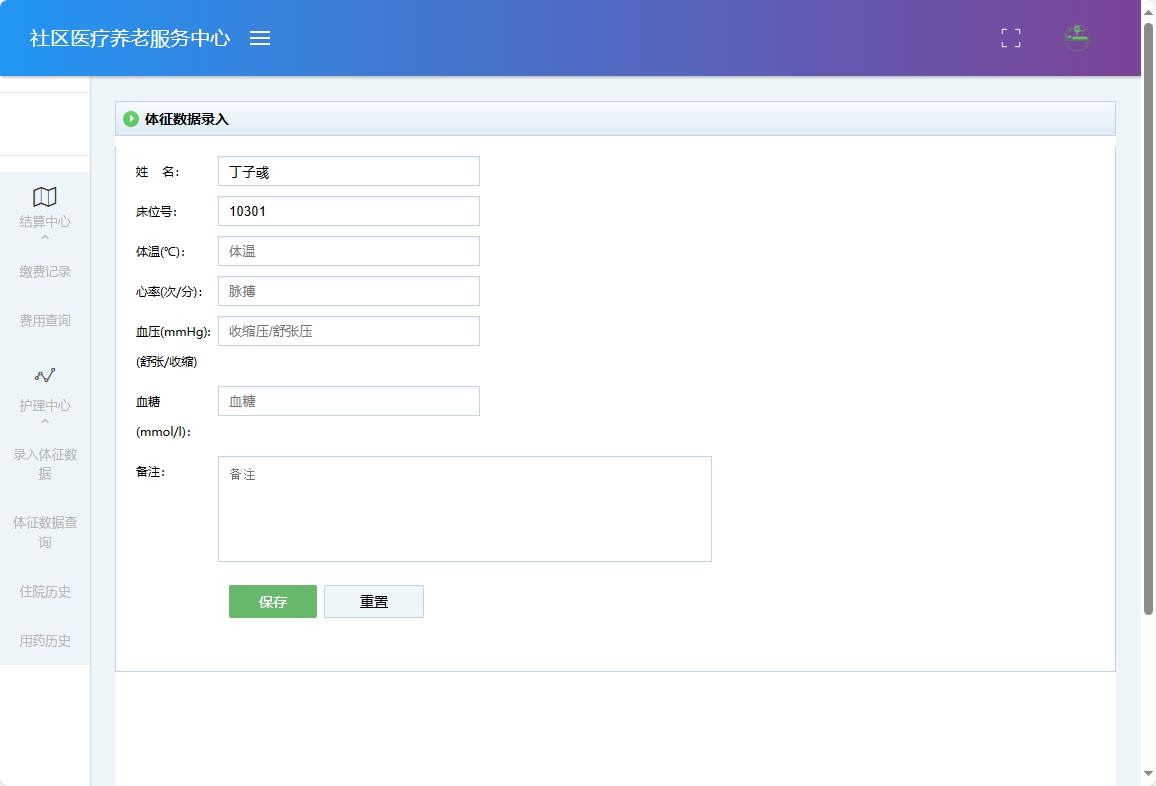Click the user avatar in top right
The height and width of the screenshot is (786, 1156).
[x=1076, y=38]
